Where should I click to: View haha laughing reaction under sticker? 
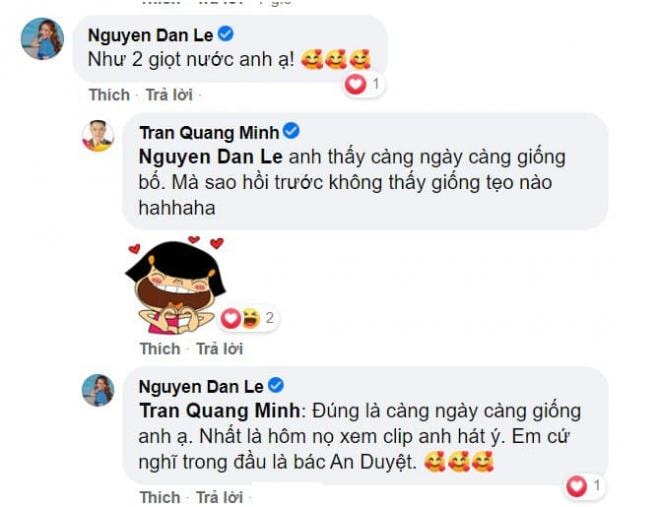pos(250,318)
